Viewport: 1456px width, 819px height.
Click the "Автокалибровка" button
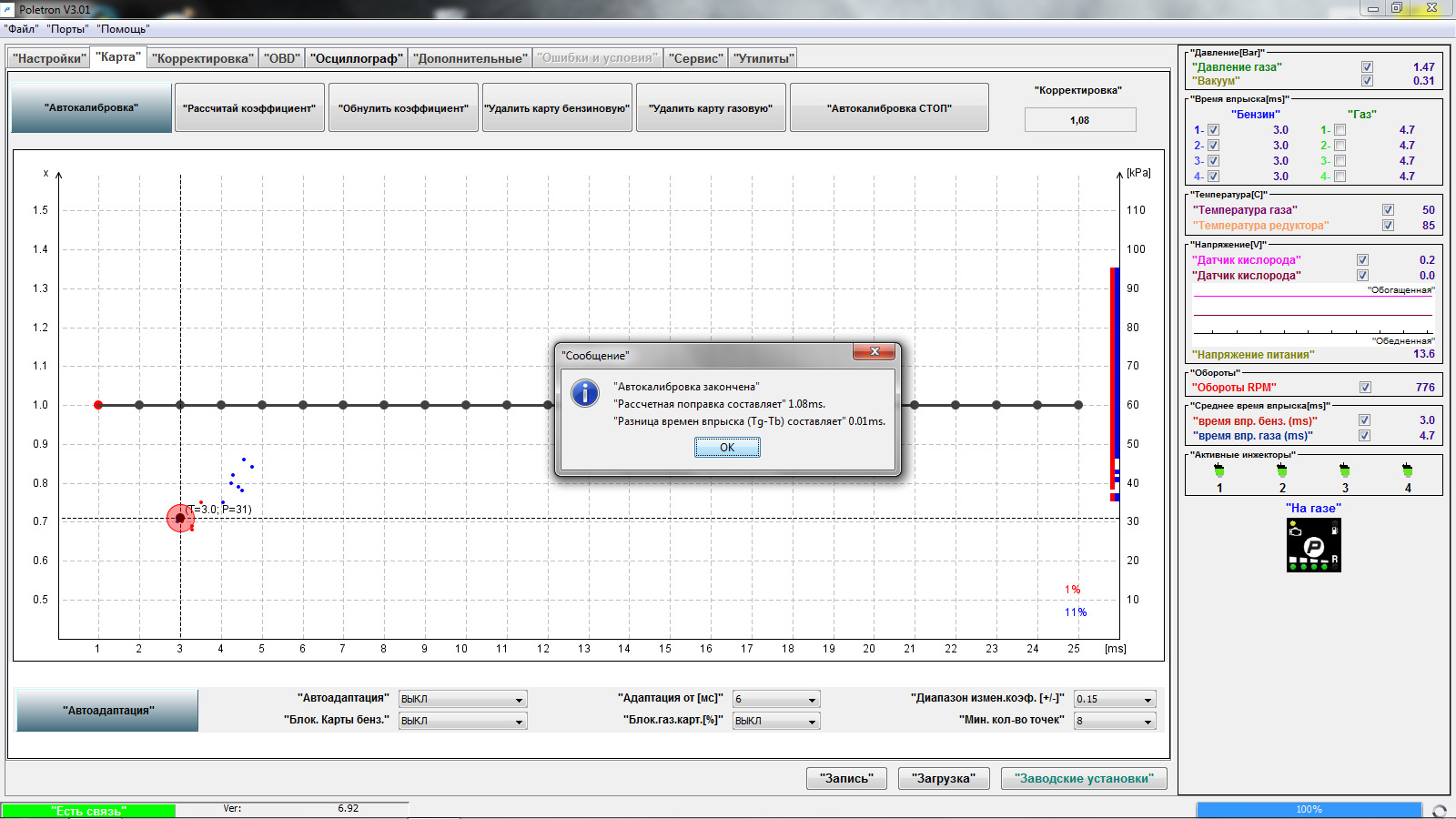point(92,107)
